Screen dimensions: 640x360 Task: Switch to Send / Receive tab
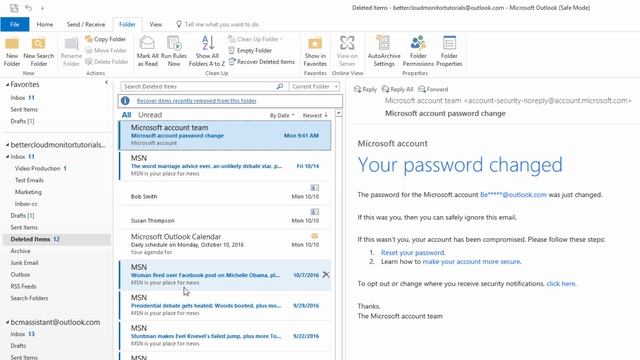(86, 24)
